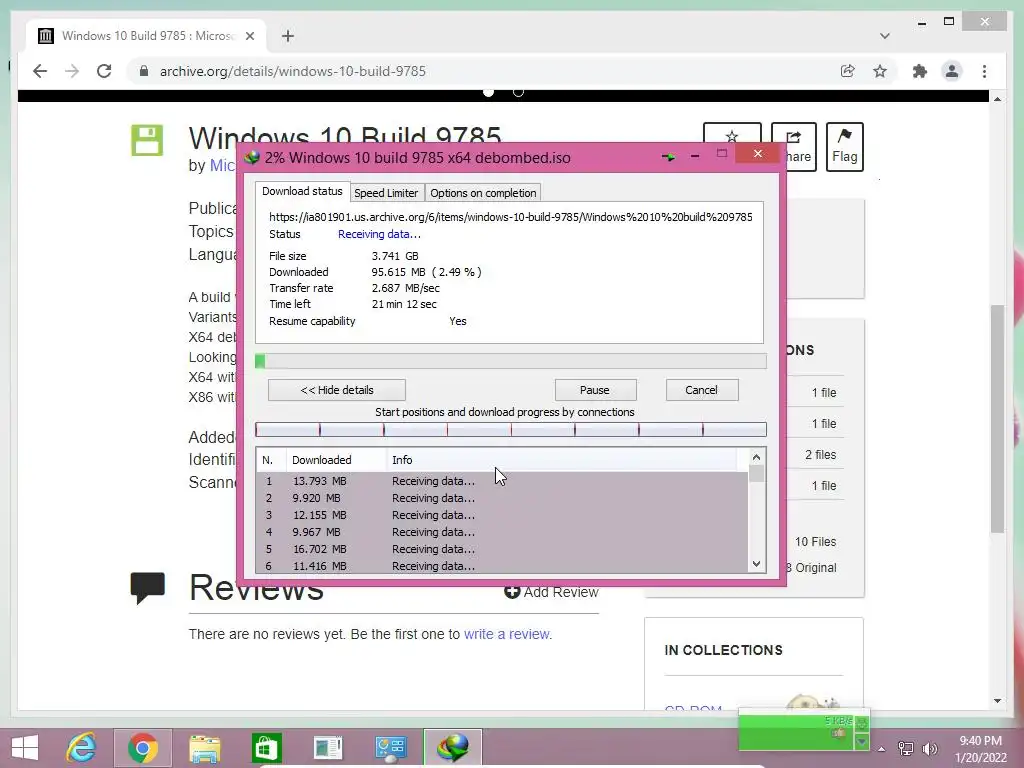Select connection row 1 with 13.793 MB
This screenshot has width=1024, height=768.
pos(502,481)
